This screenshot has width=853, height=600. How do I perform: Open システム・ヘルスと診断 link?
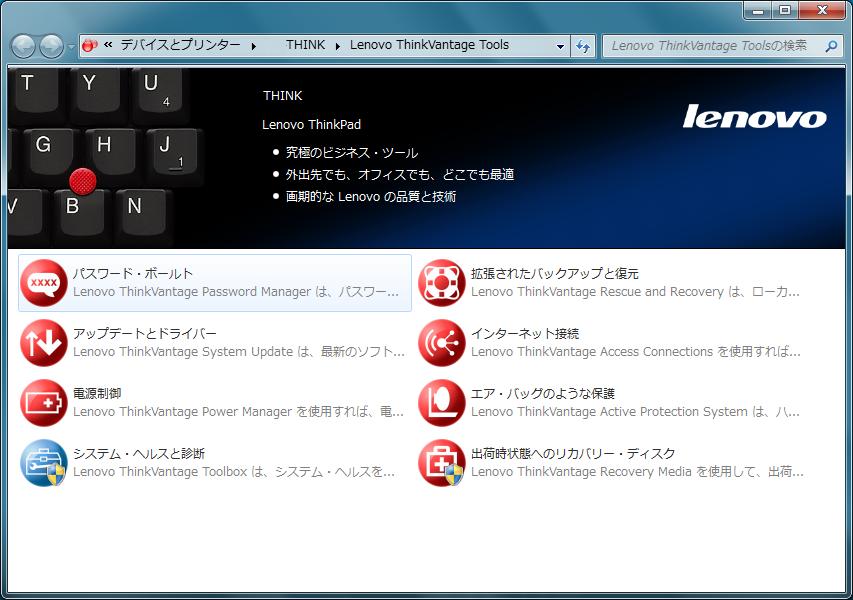(x=139, y=453)
